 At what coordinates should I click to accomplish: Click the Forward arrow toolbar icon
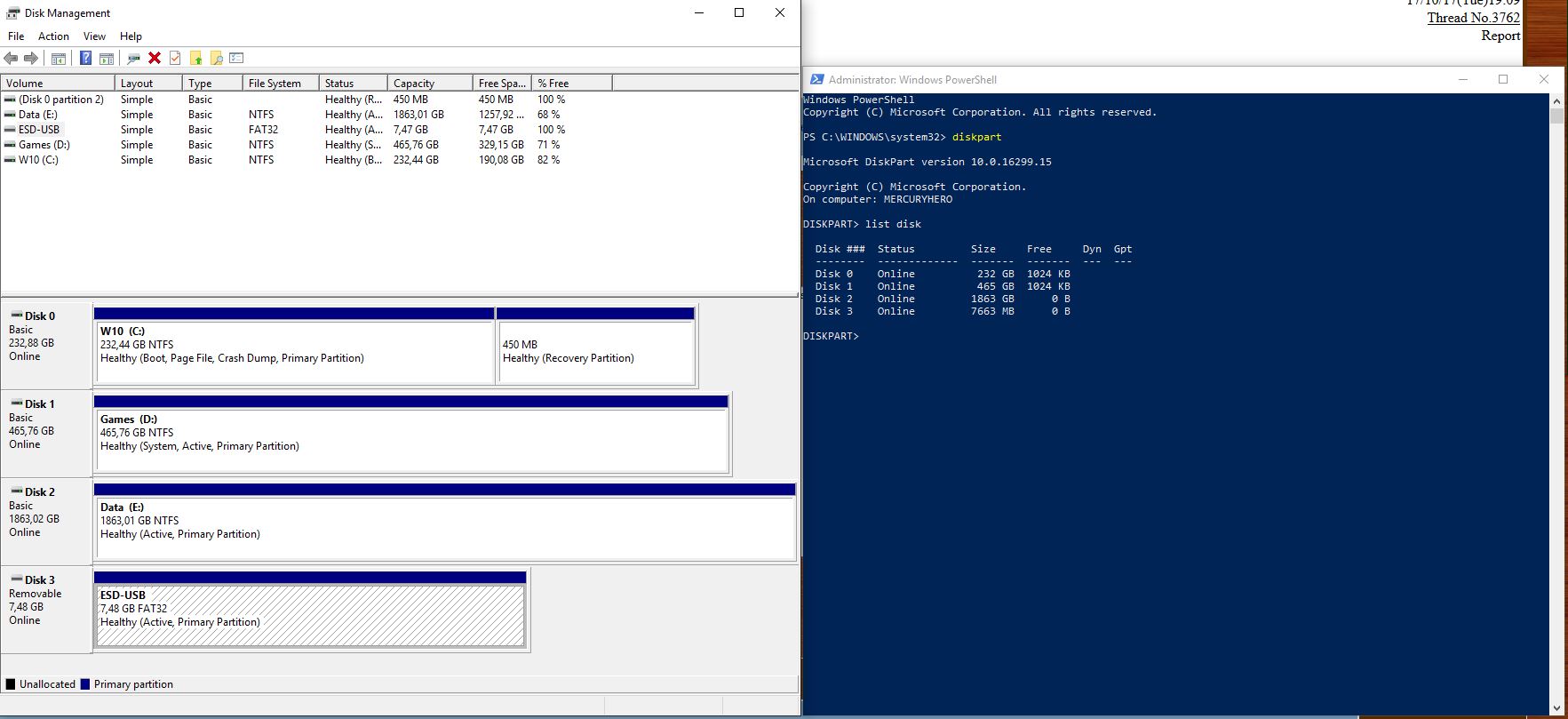coord(31,59)
